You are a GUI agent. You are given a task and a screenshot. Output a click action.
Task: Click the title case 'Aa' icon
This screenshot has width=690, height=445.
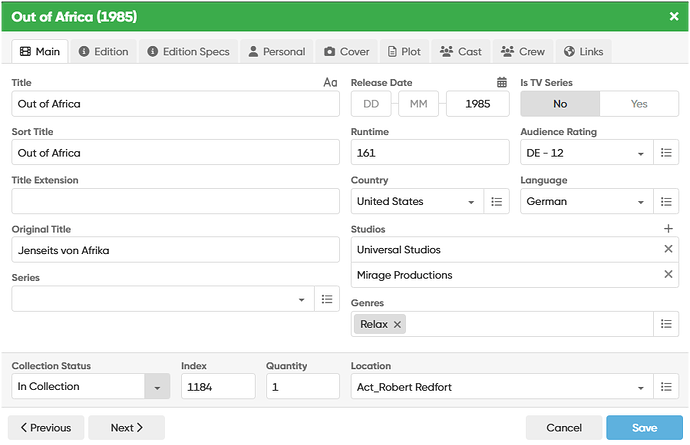click(x=331, y=83)
